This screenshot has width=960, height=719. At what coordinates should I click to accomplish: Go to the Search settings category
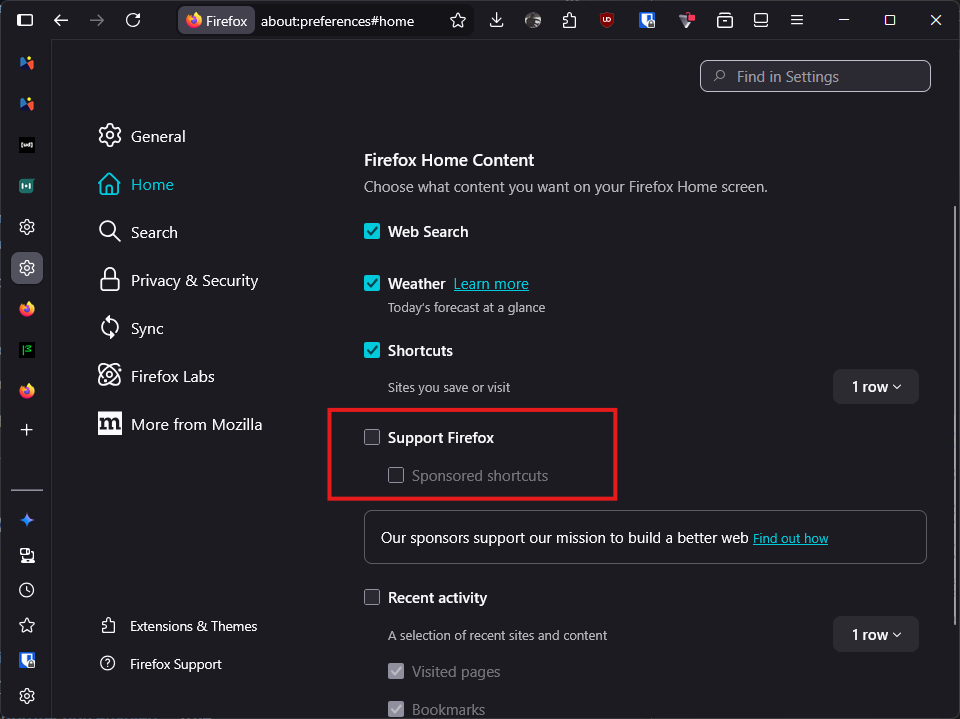coord(154,233)
